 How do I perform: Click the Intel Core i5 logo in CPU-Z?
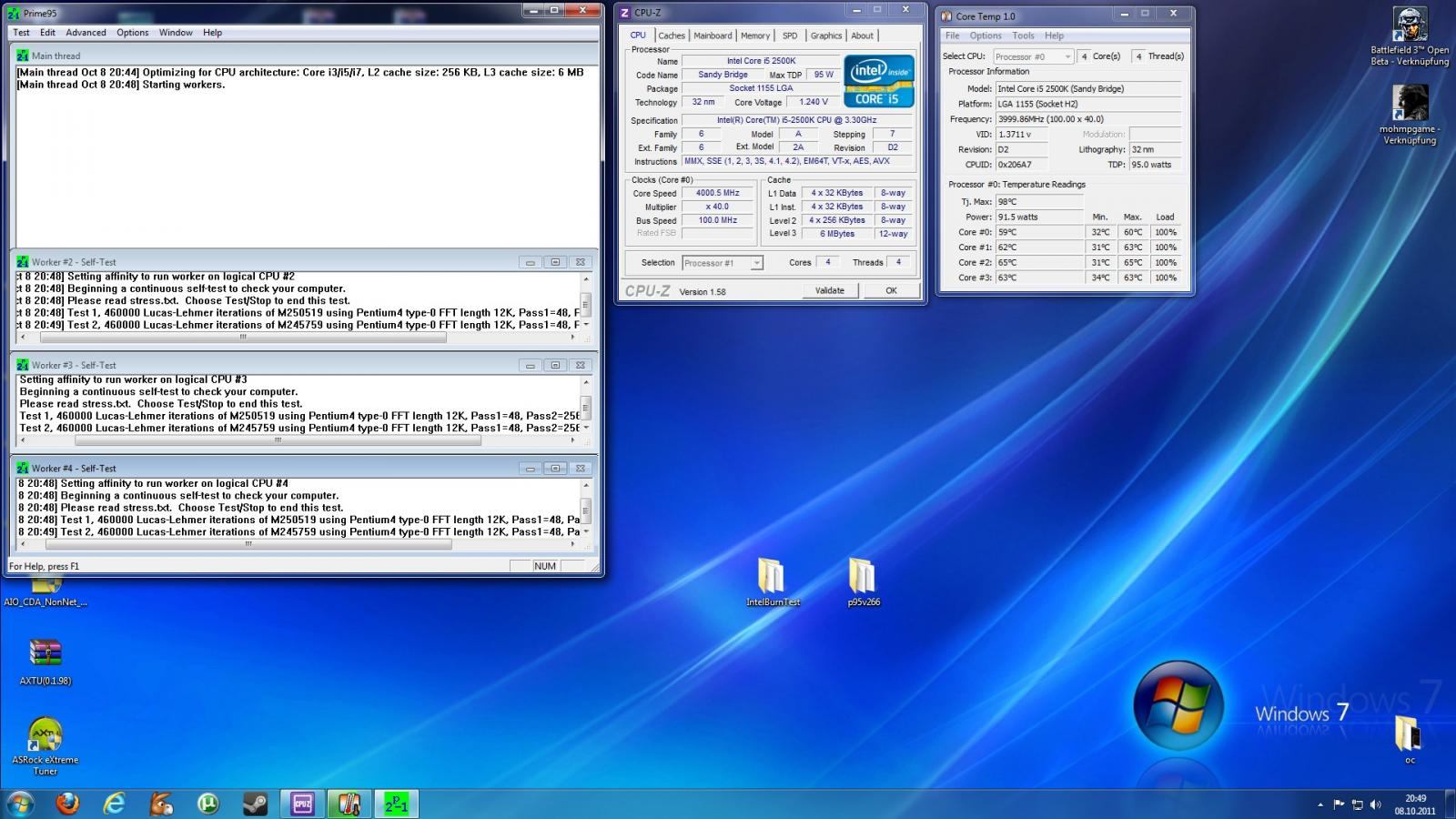coord(878,81)
